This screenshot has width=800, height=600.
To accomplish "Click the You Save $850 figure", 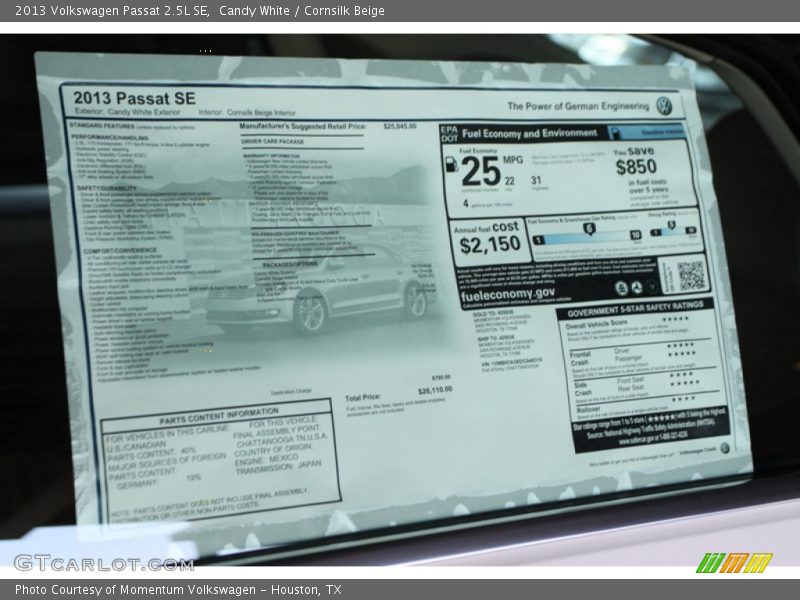I will point(635,166).
